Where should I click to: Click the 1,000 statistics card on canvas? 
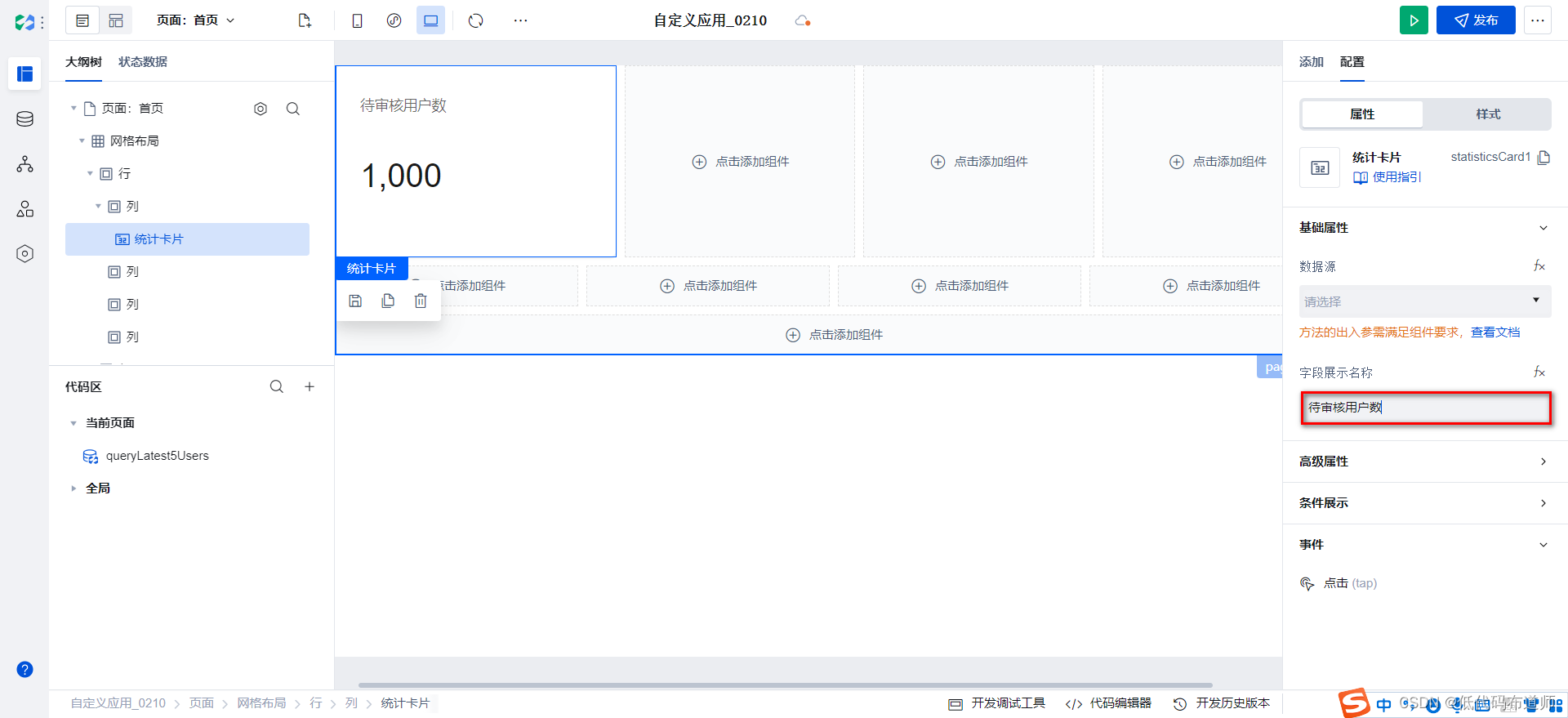click(476, 162)
